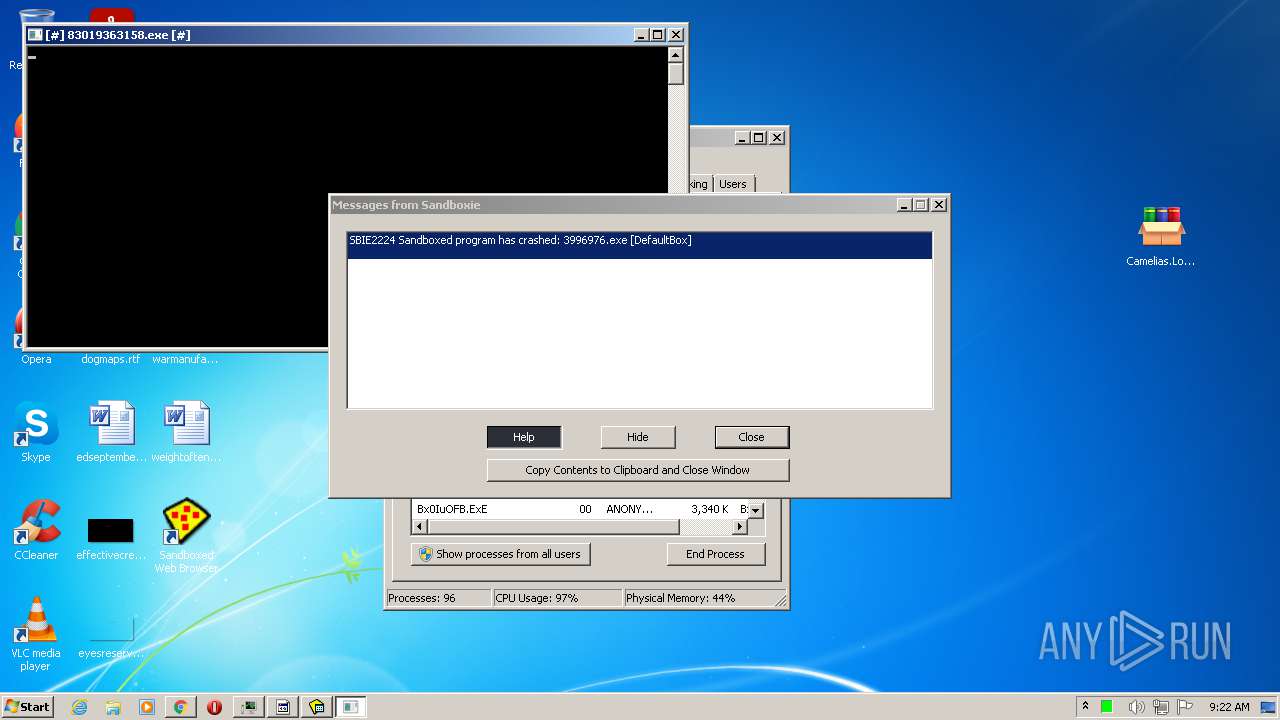The height and width of the screenshot is (720, 1280).
Task: Select the weightoften Word document icon
Action: (186, 432)
